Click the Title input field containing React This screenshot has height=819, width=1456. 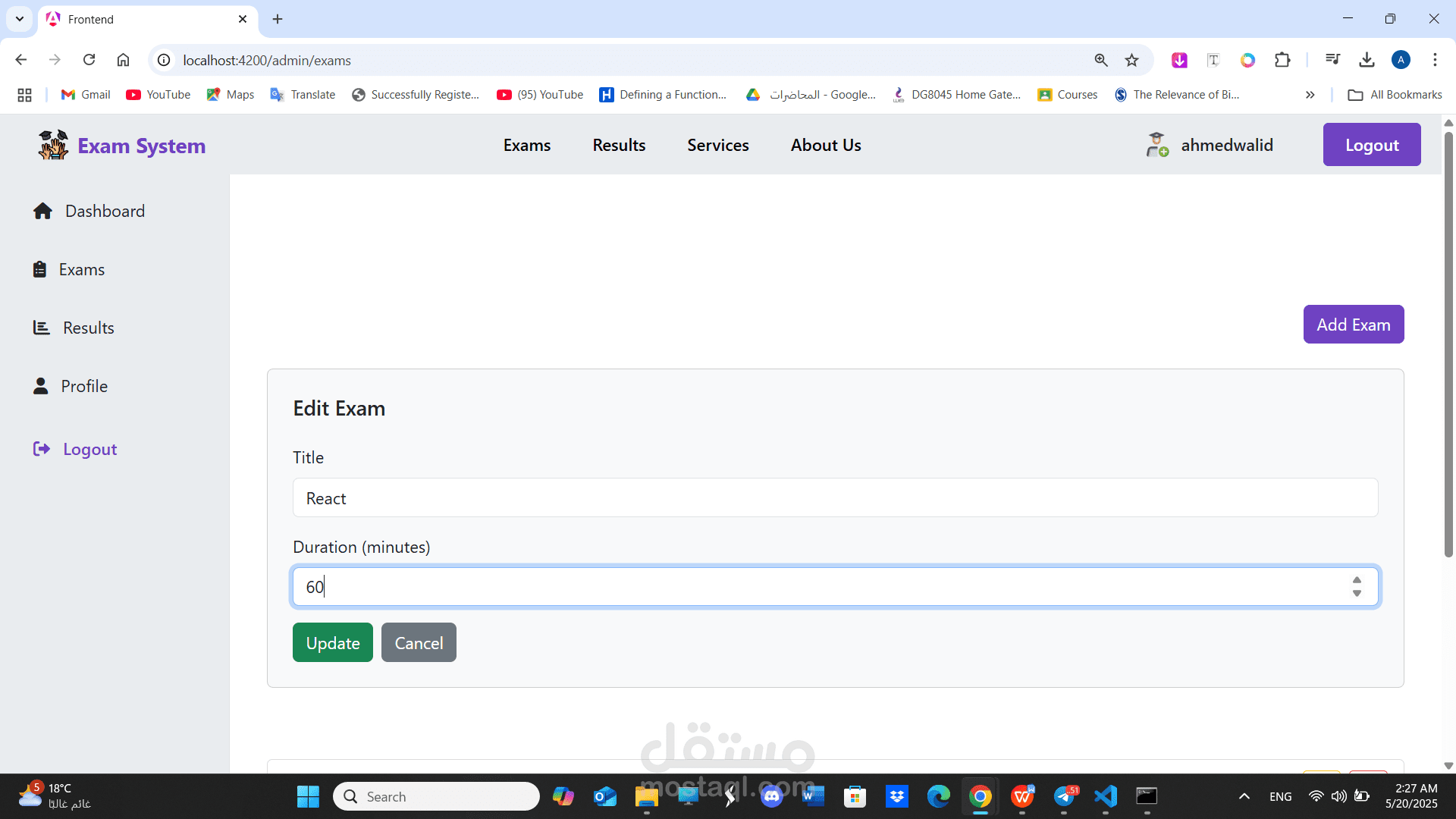coord(834,498)
